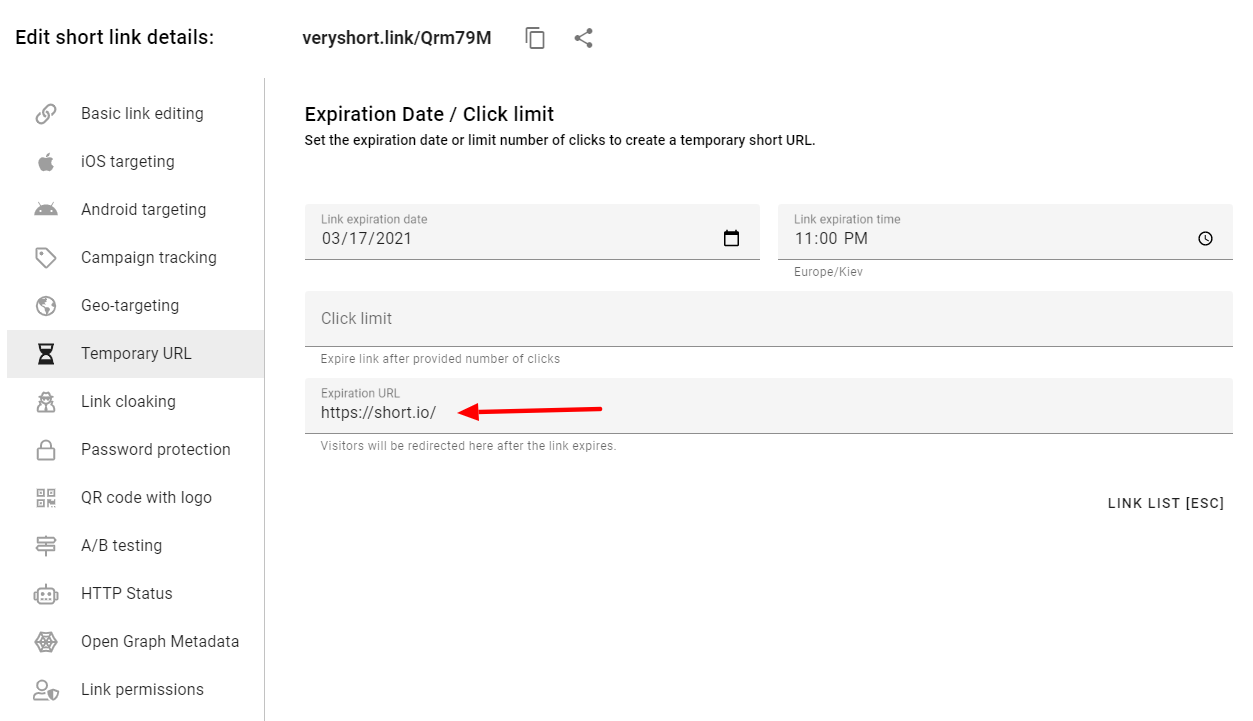The width and height of the screenshot is (1253, 721).
Task: Click the Android targeting icon
Action: pos(46,209)
